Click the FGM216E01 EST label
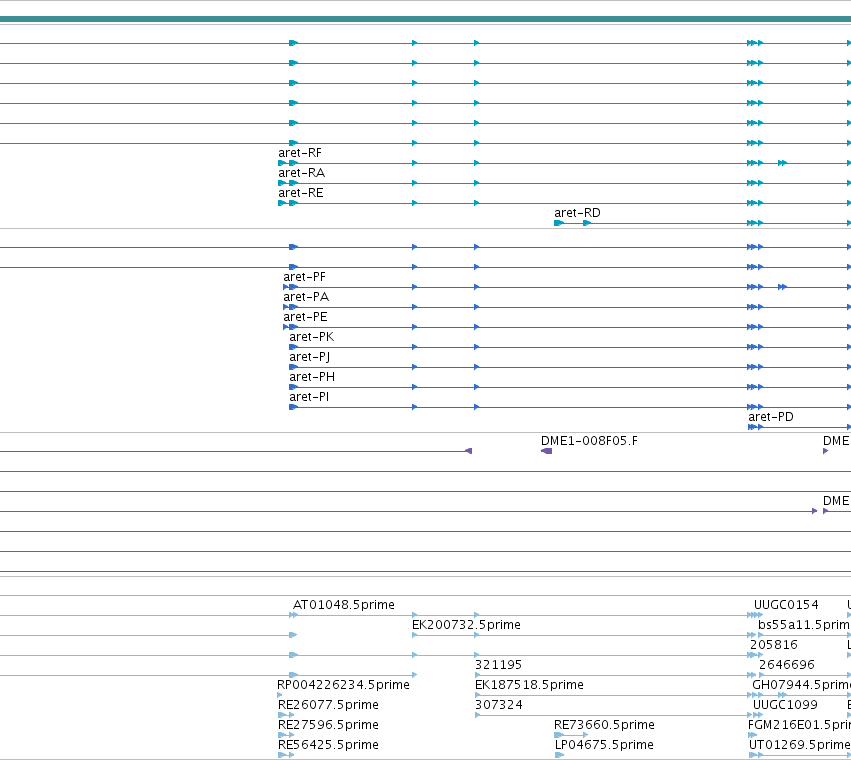 click(799, 725)
